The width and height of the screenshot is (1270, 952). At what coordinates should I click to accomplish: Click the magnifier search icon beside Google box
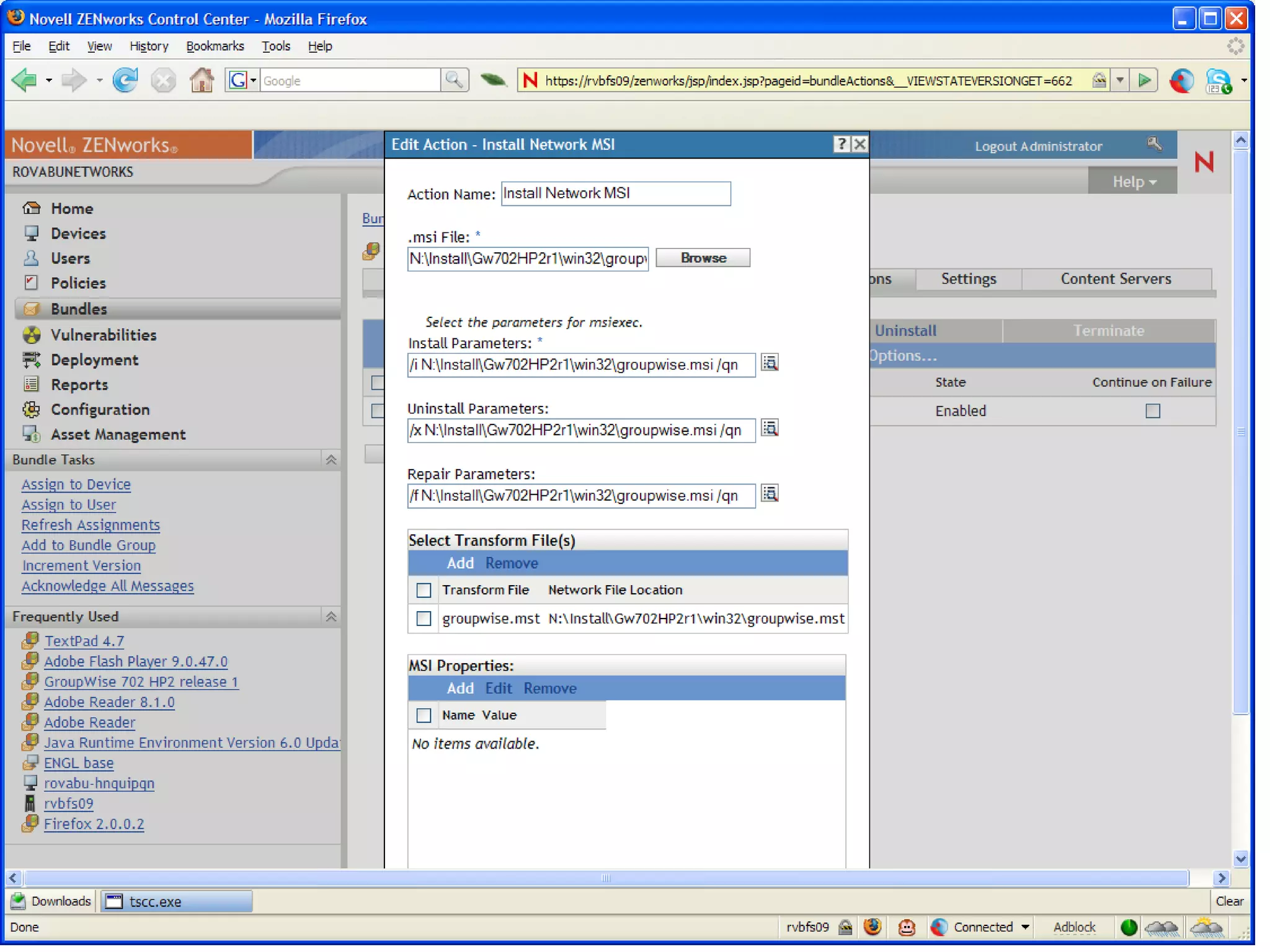454,81
